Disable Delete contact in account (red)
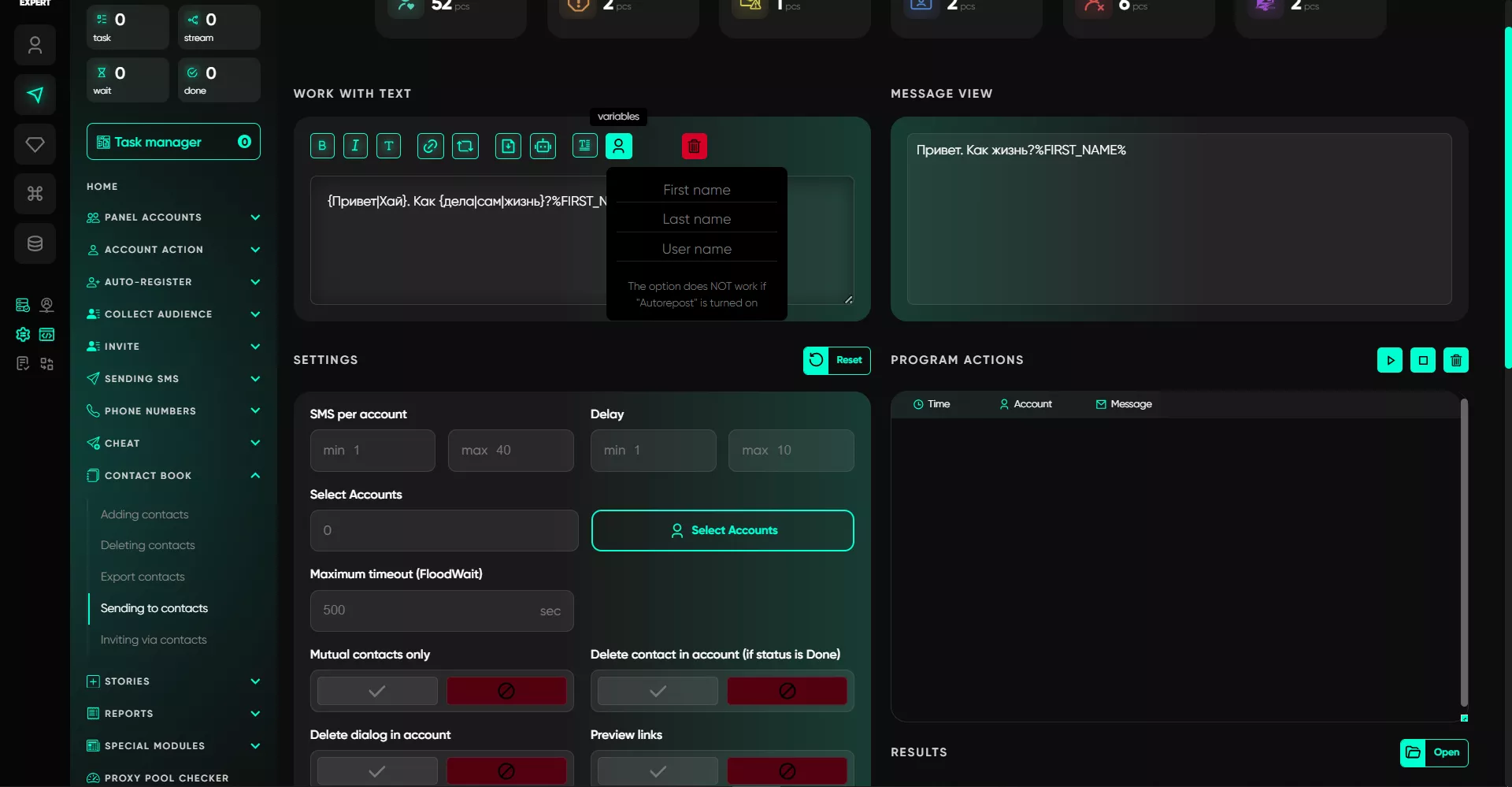 pyautogui.click(x=787, y=691)
